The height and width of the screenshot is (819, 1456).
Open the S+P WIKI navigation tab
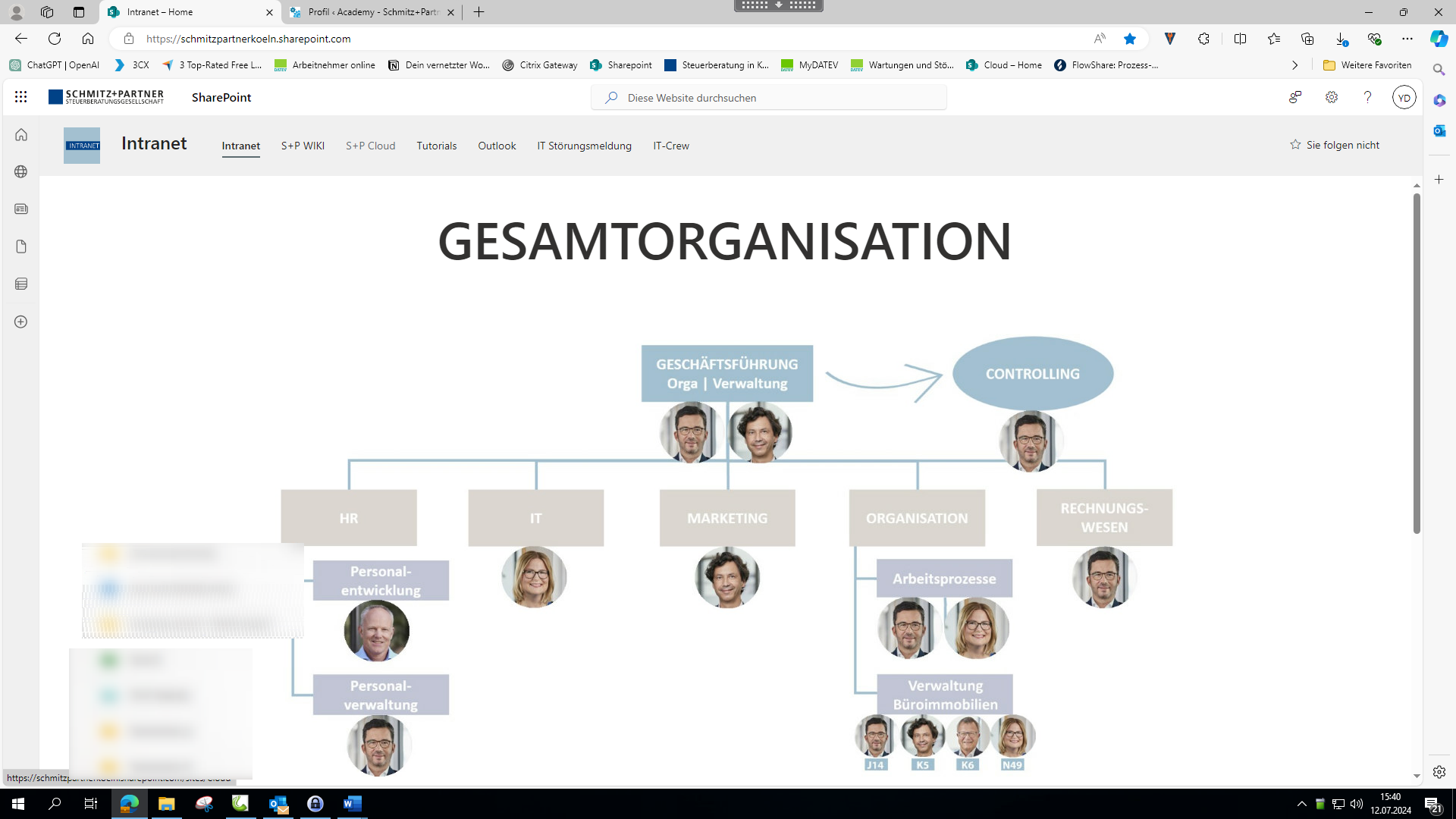coord(303,146)
